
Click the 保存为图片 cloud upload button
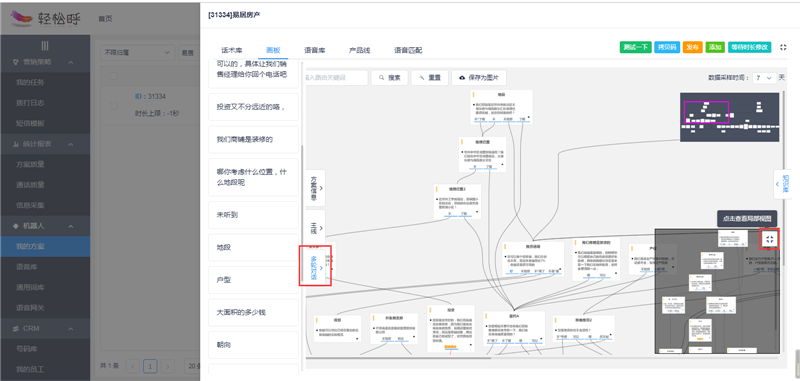pyautogui.click(x=479, y=78)
